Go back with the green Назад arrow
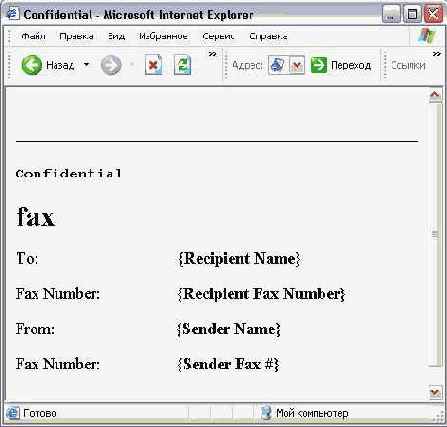 click(x=31, y=65)
